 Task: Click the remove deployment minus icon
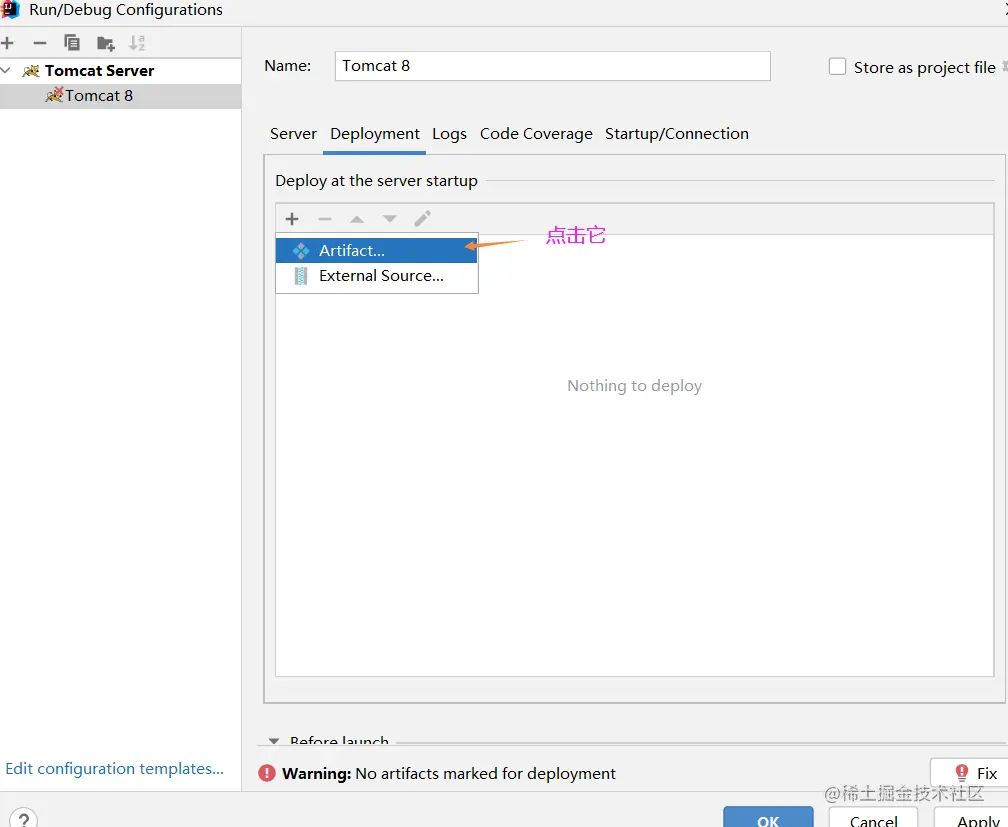coord(325,219)
